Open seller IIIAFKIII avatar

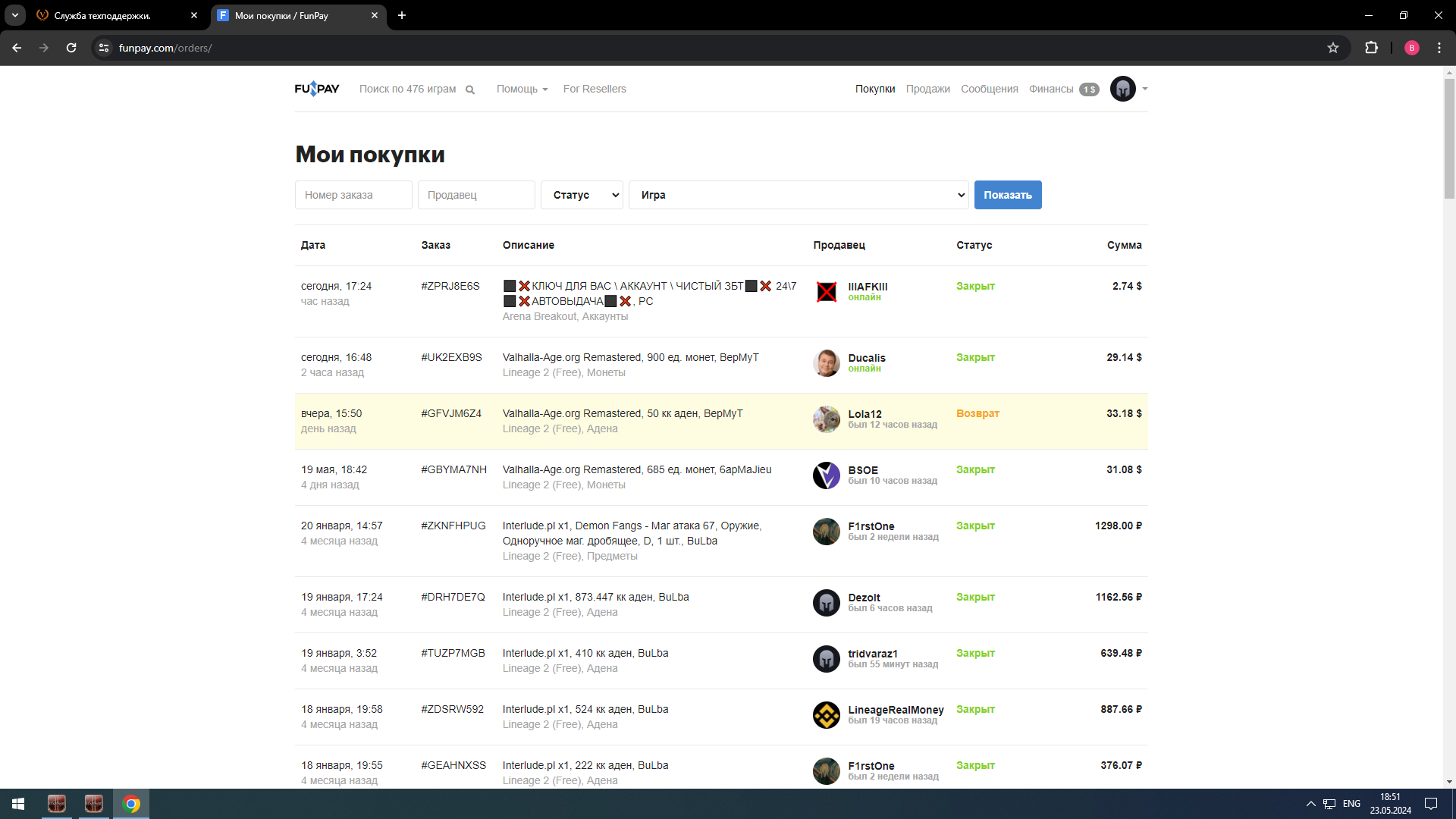826,292
